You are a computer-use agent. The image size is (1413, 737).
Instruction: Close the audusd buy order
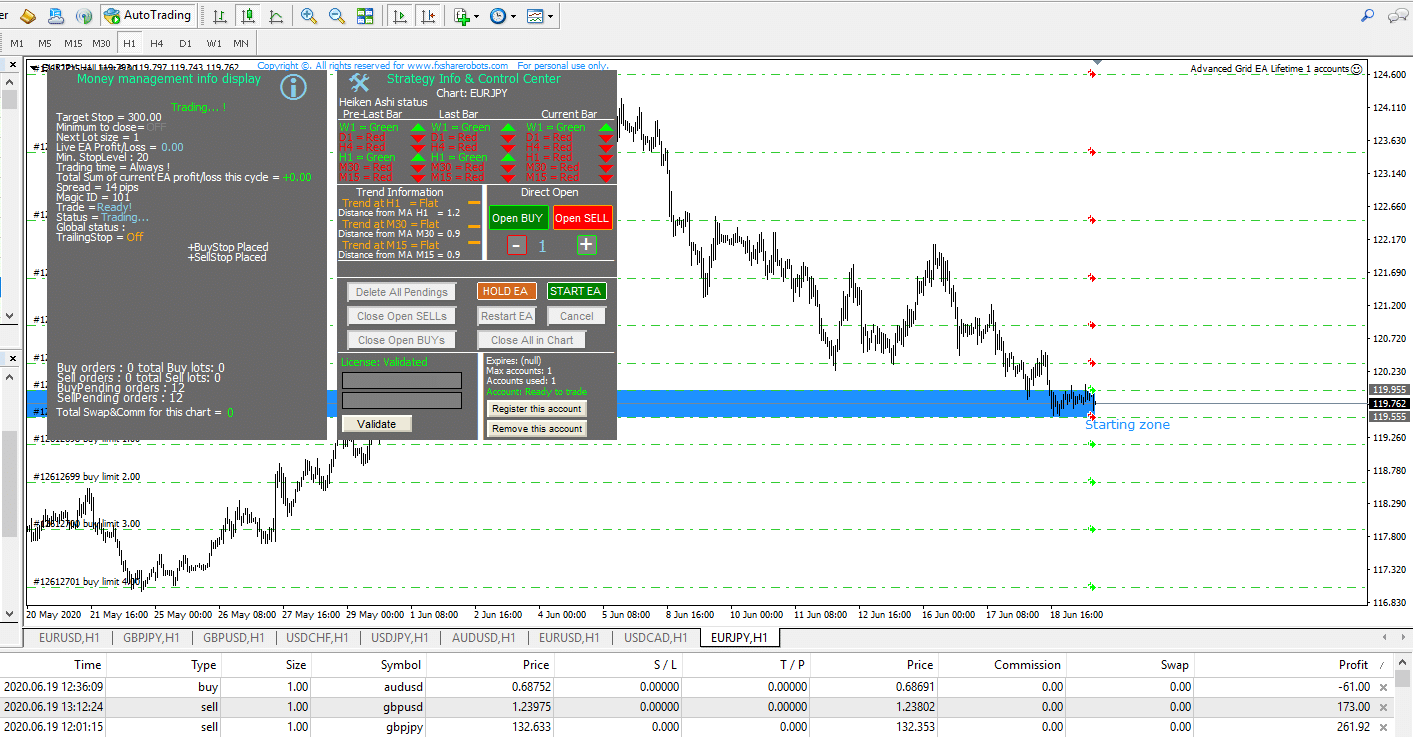1384,687
